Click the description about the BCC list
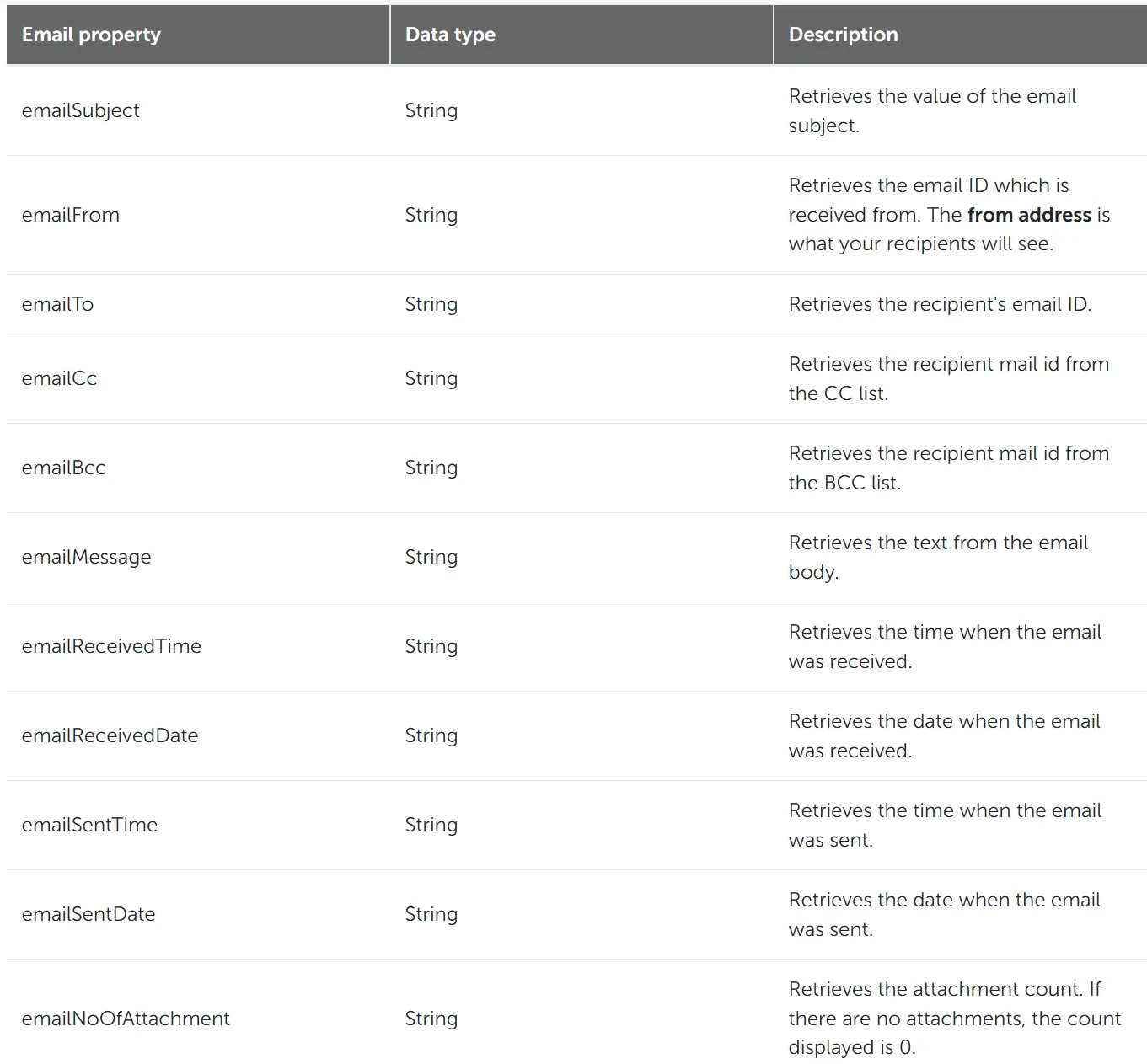 [948, 468]
